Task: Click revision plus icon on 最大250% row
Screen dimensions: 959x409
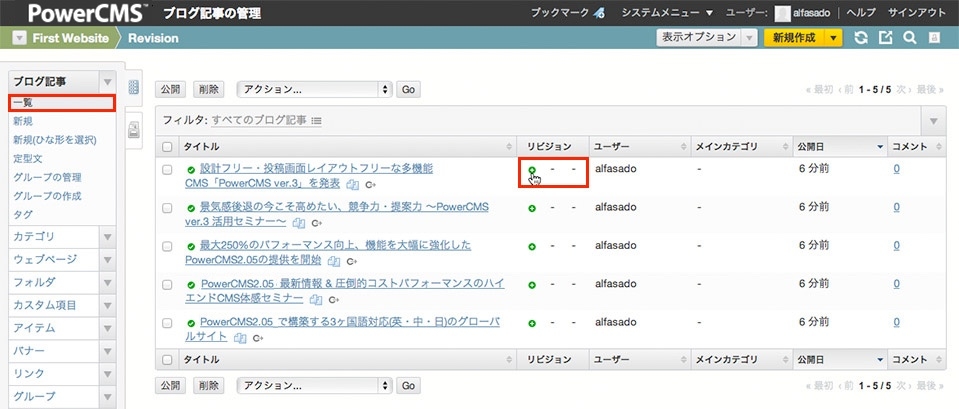Action: point(532,246)
